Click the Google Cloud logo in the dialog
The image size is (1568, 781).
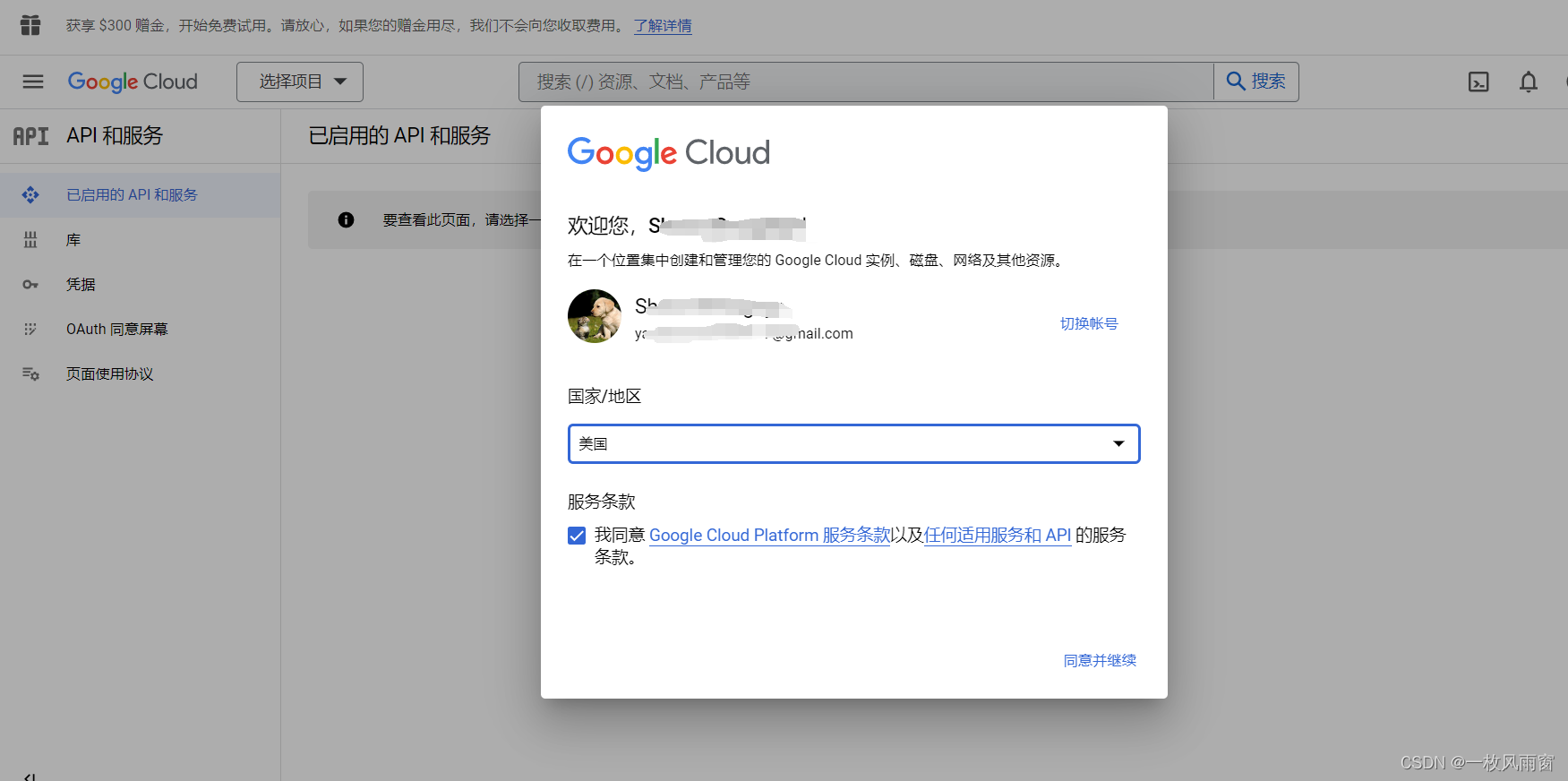tap(669, 153)
